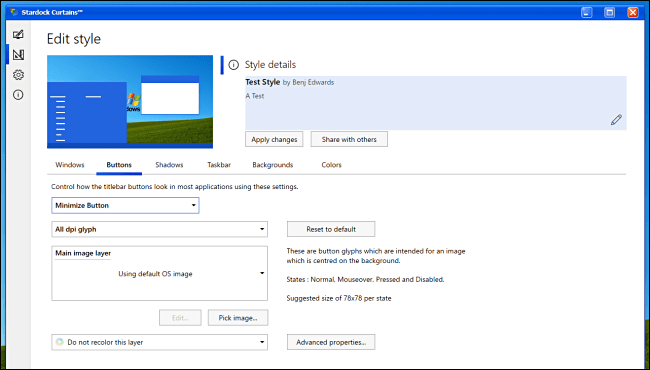Click the Test Style name text
650x370 pixels.
coord(262,82)
